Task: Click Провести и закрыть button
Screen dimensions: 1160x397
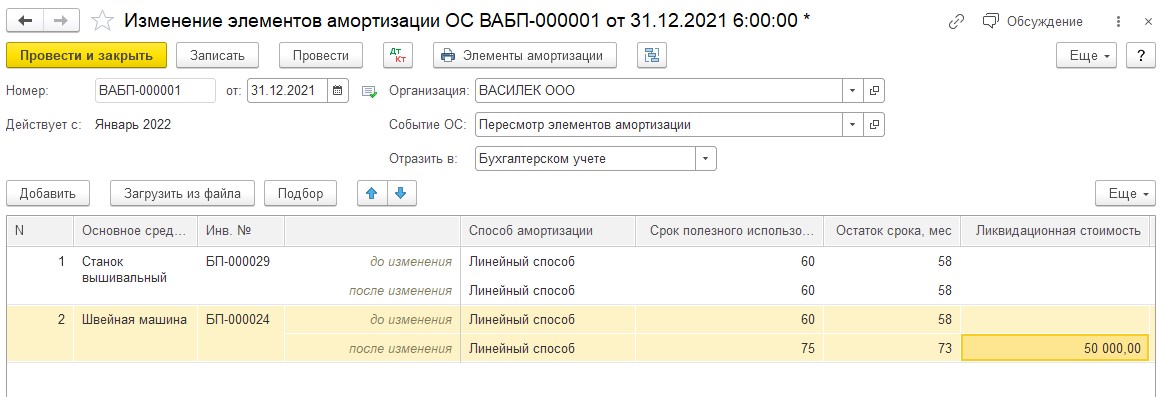Action: (x=87, y=55)
